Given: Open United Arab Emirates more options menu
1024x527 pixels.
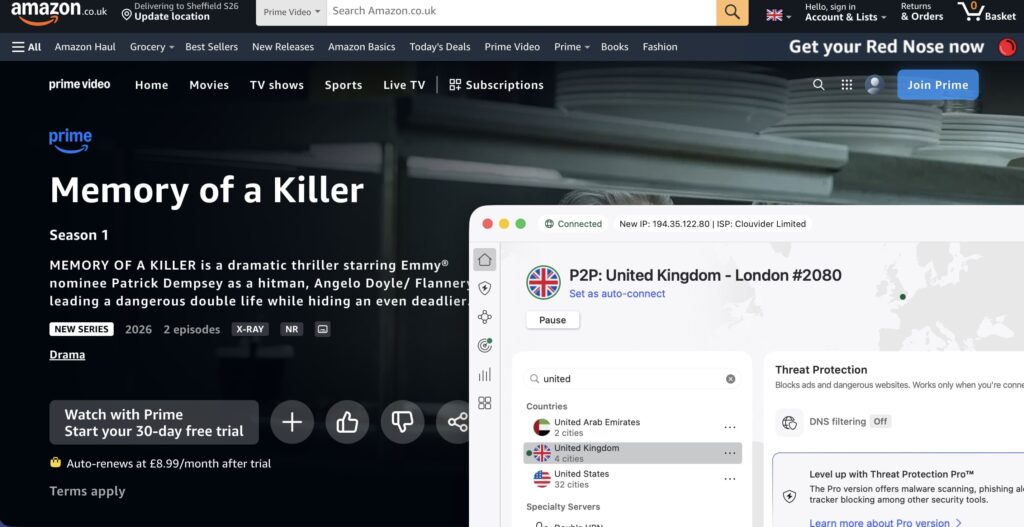Looking at the screenshot, I should click(729, 428).
